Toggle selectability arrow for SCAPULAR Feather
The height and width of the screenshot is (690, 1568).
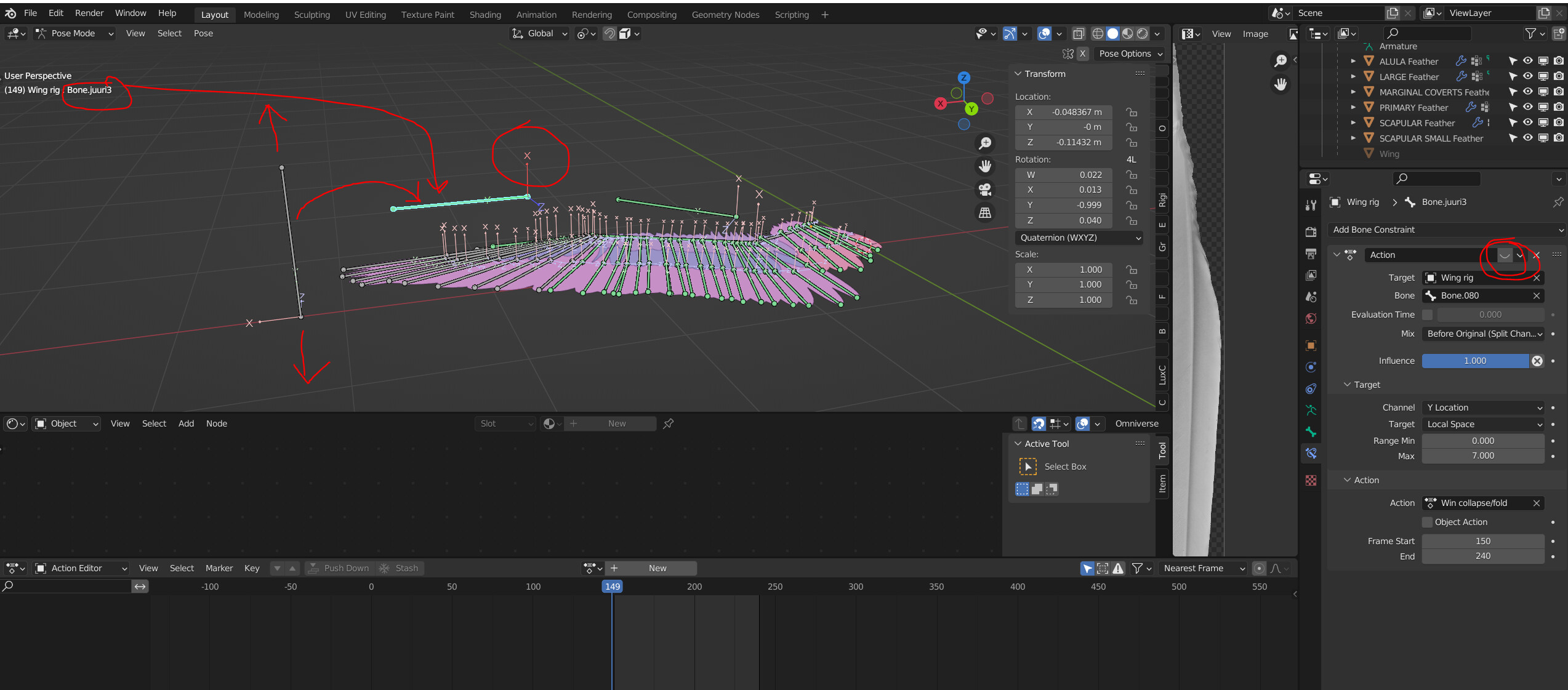pyautogui.click(x=1513, y=122)
